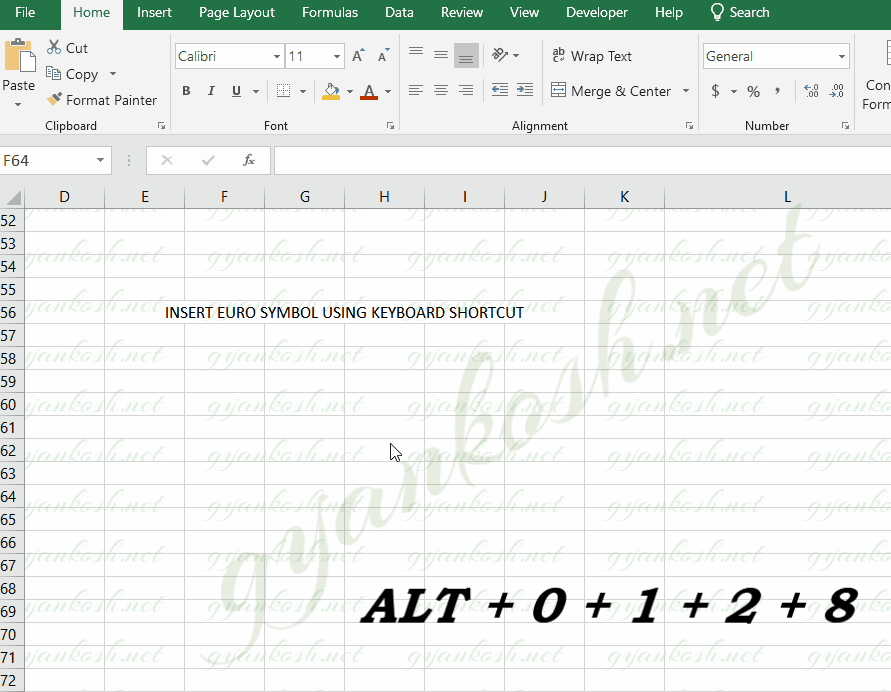891x692 pixels.
Task: Open the File tab
Action: click(x=25, y=12)
